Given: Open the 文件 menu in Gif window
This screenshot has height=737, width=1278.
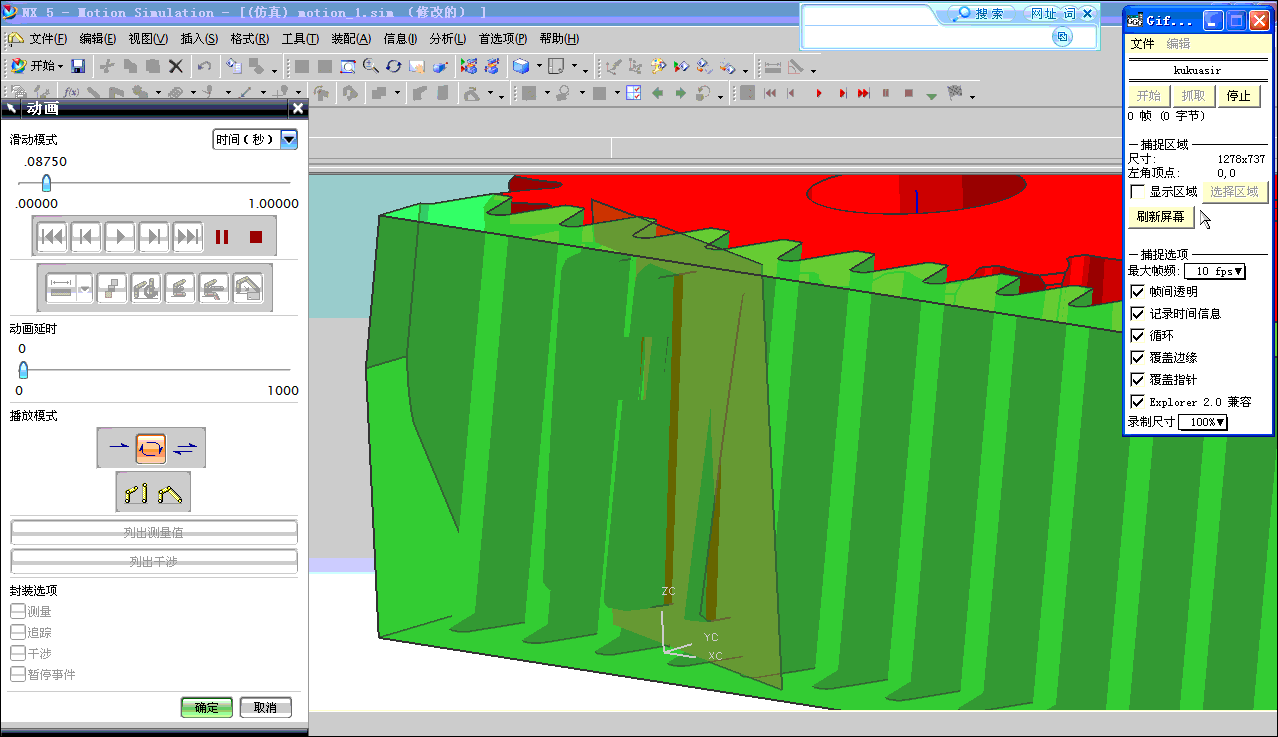Looking at the screenshot, I should (x=1142, y=44).
